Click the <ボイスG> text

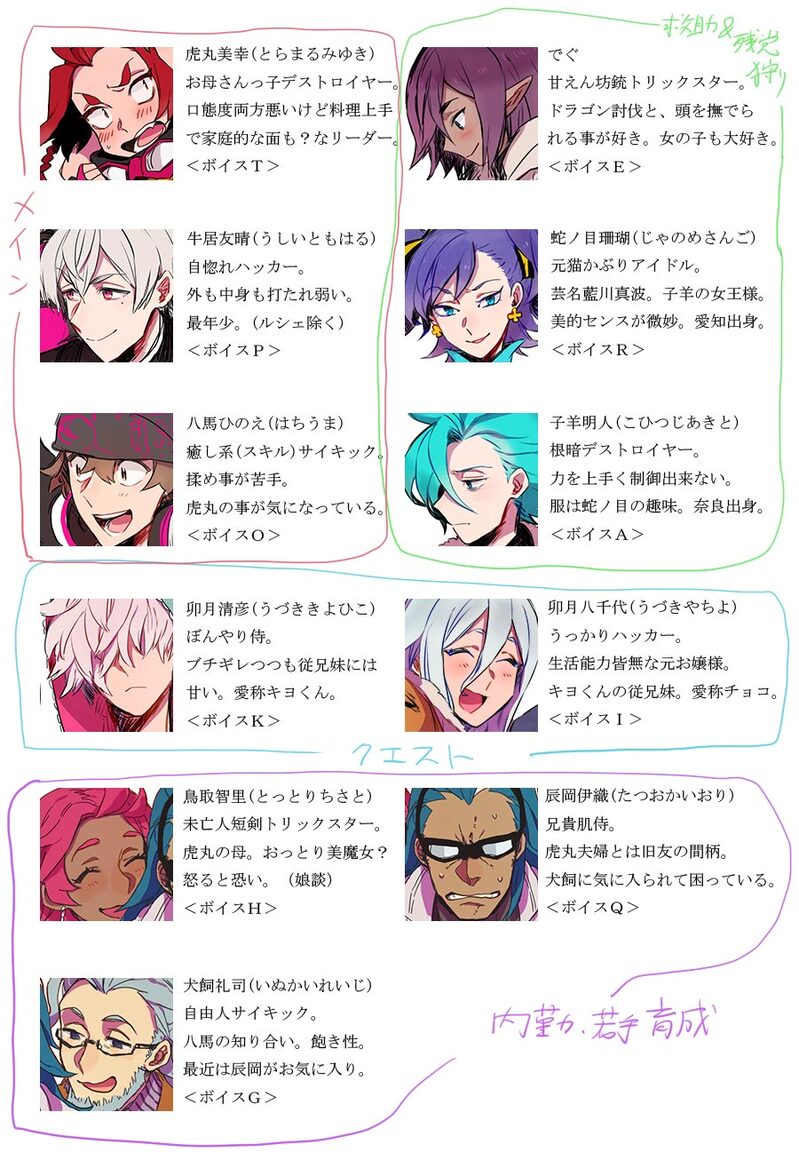230,1097
